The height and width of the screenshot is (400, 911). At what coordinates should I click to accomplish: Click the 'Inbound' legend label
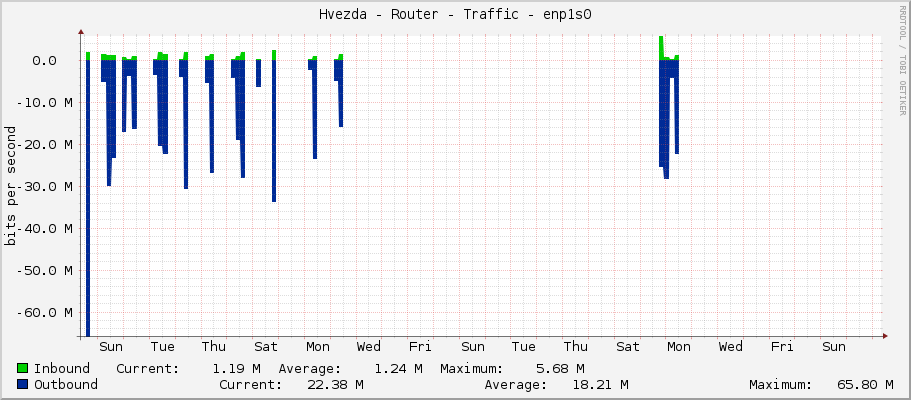click(62, 368)
